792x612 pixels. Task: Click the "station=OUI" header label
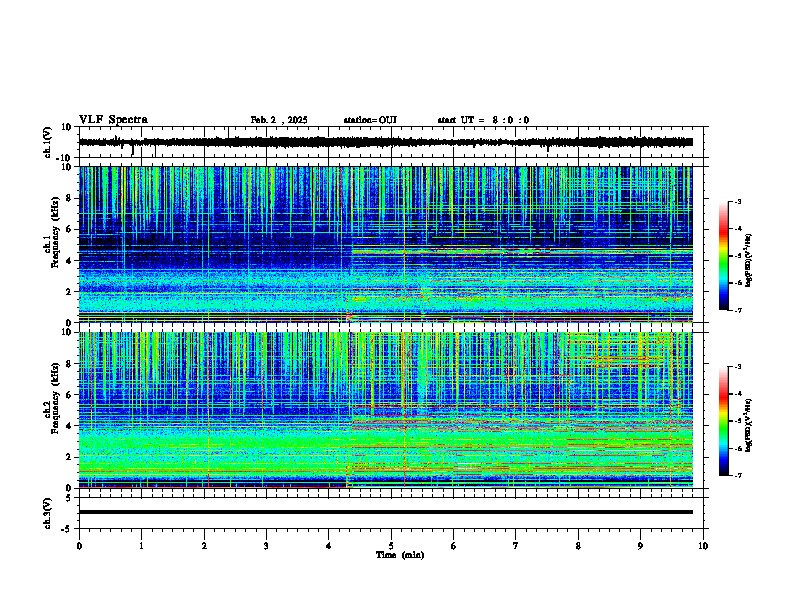point(370,120)
